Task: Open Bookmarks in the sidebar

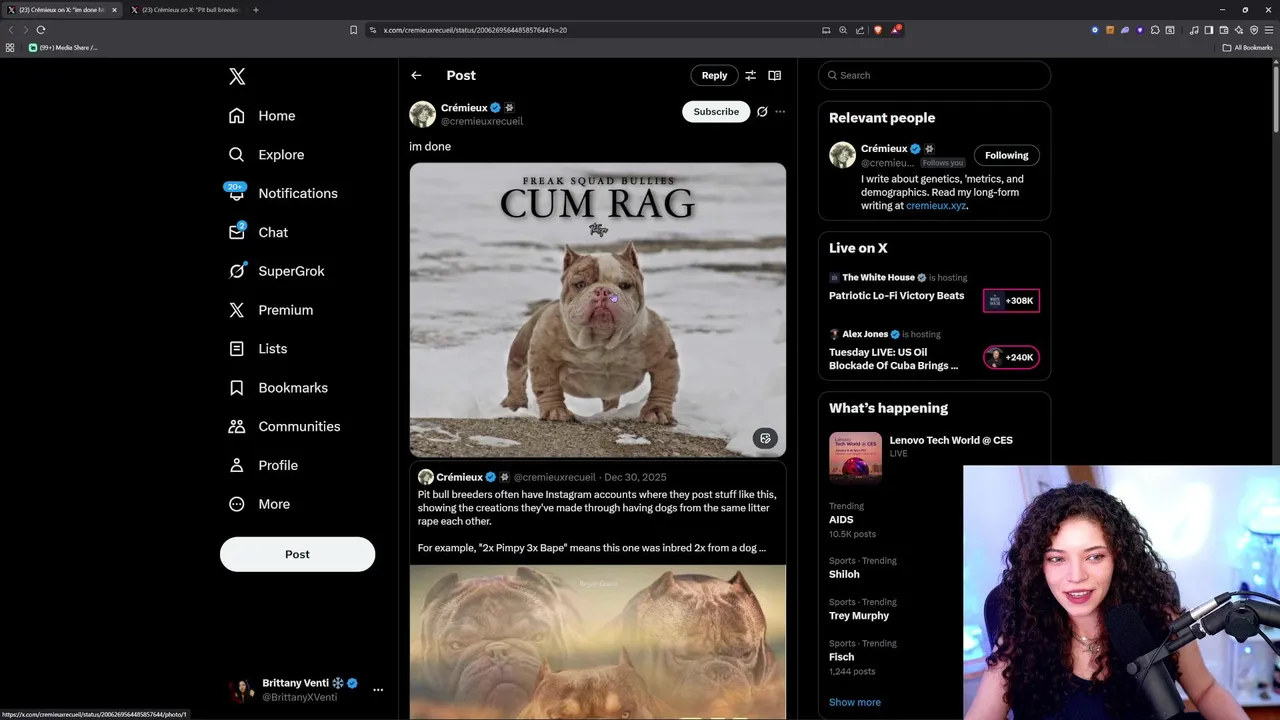Action: (278, 388)
